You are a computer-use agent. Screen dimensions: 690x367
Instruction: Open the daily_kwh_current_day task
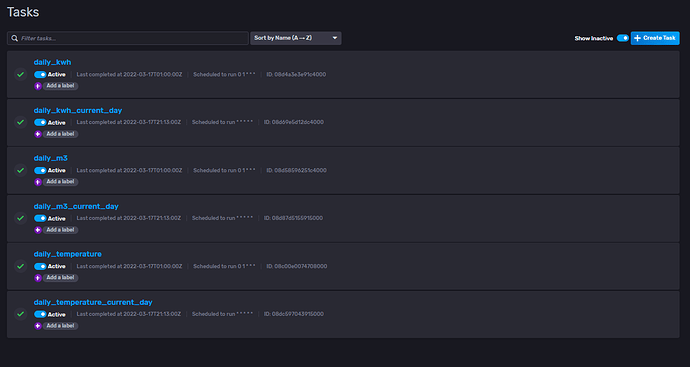coord(78,110)
